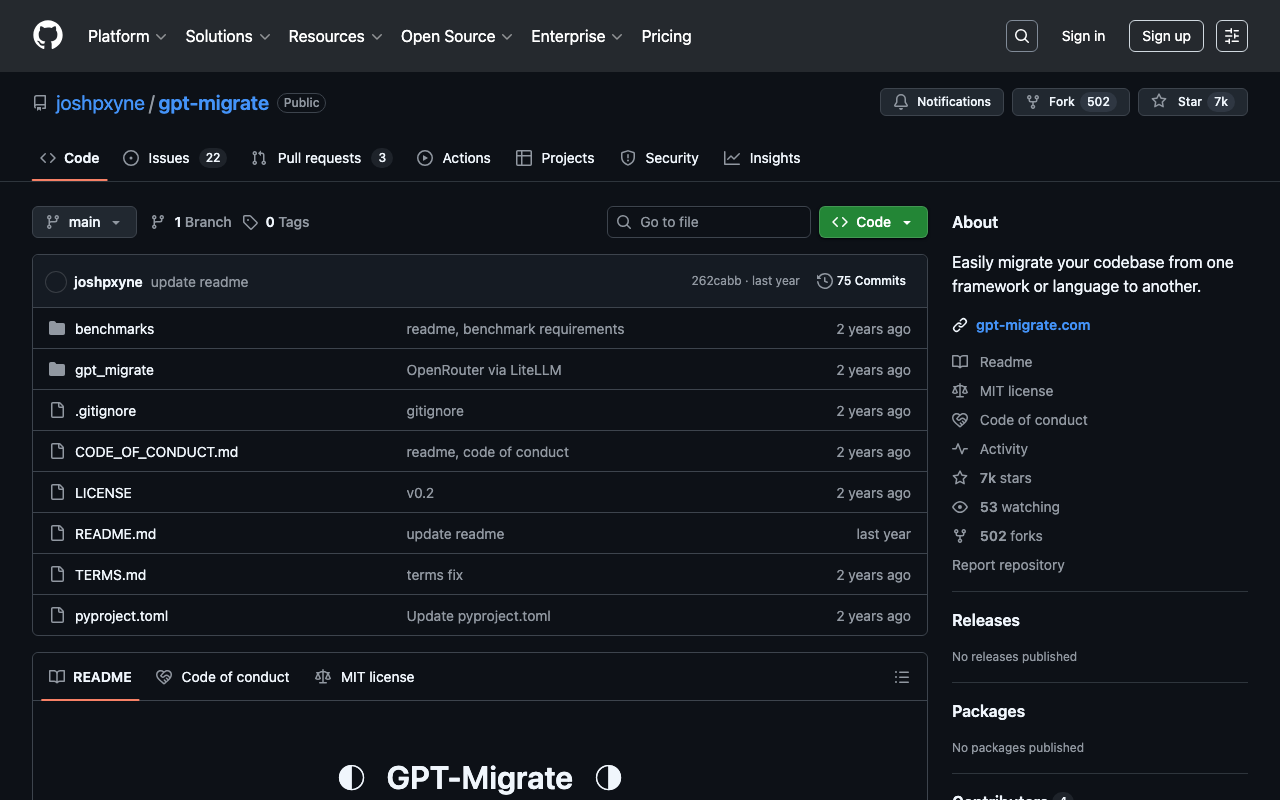Expand the green Code dropdown

pyautogui.click(x=872, y=222)
